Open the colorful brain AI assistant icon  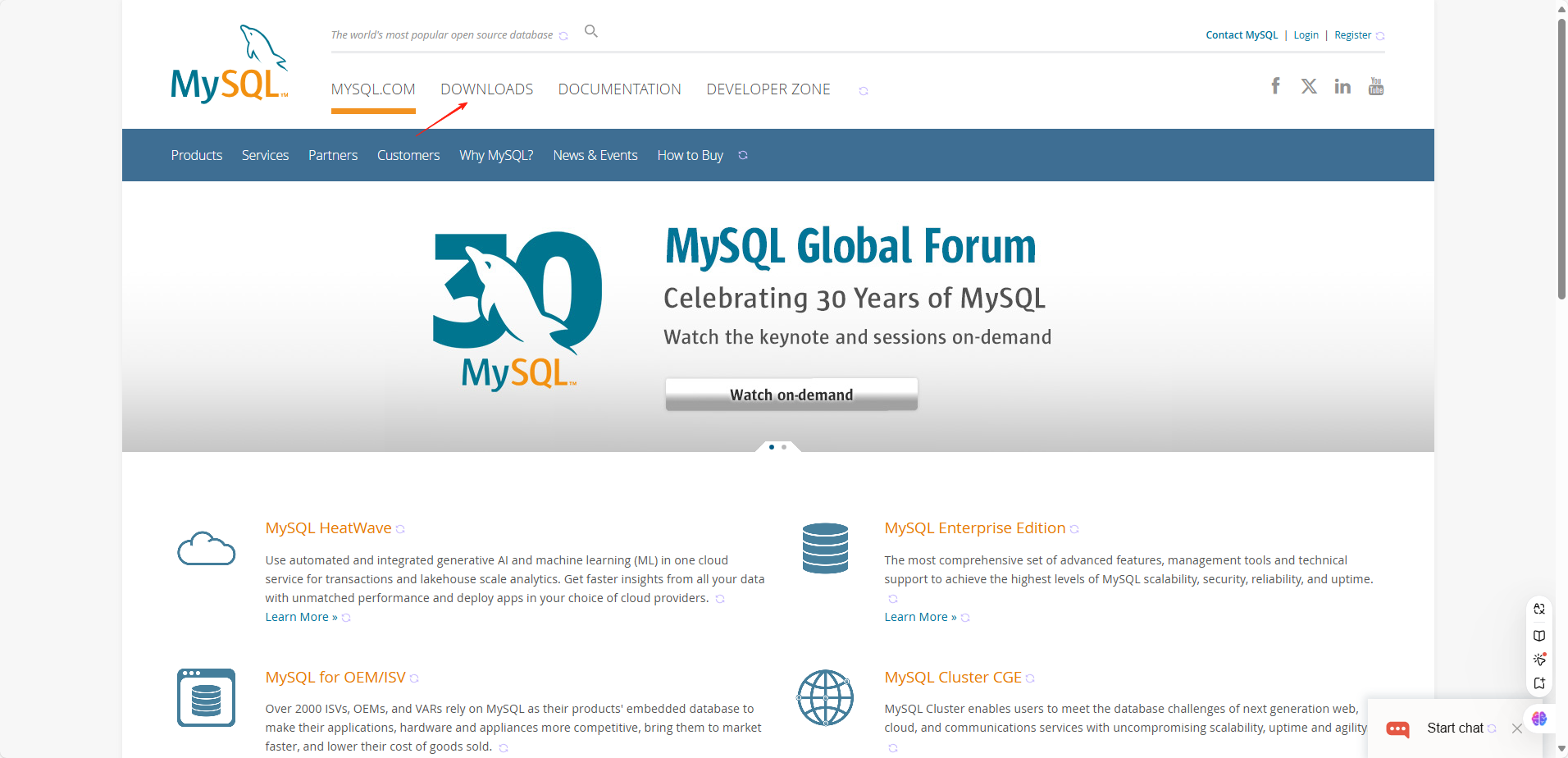point(1539,719)
